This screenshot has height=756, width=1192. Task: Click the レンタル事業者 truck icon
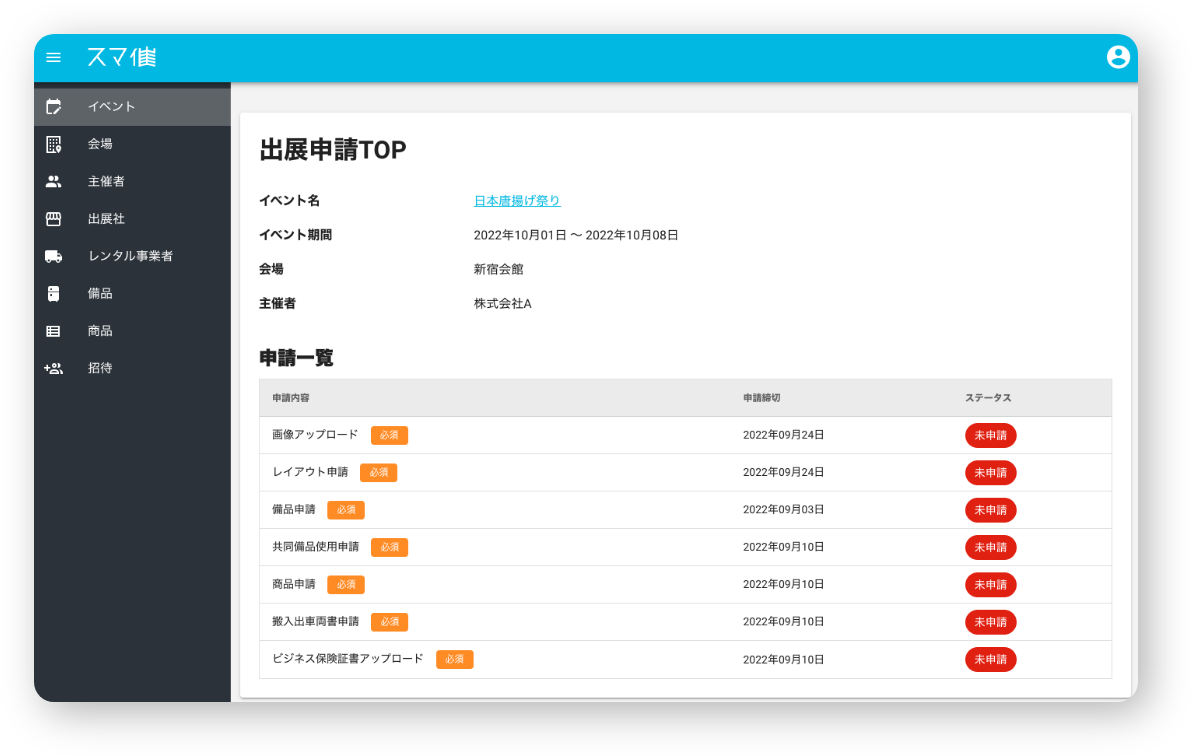(54, 256)
